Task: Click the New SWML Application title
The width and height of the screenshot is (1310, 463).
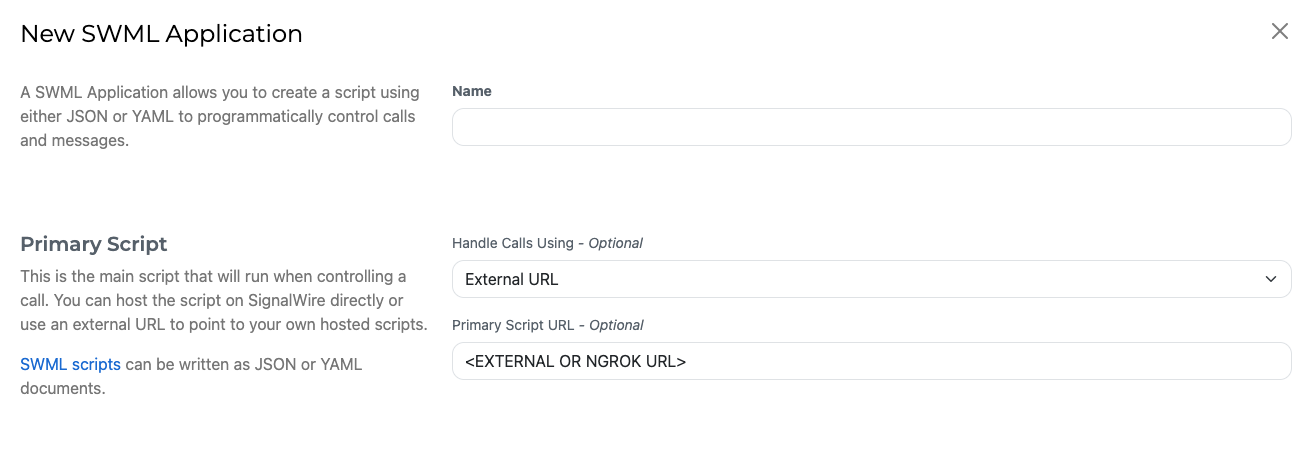Action: 161,34
